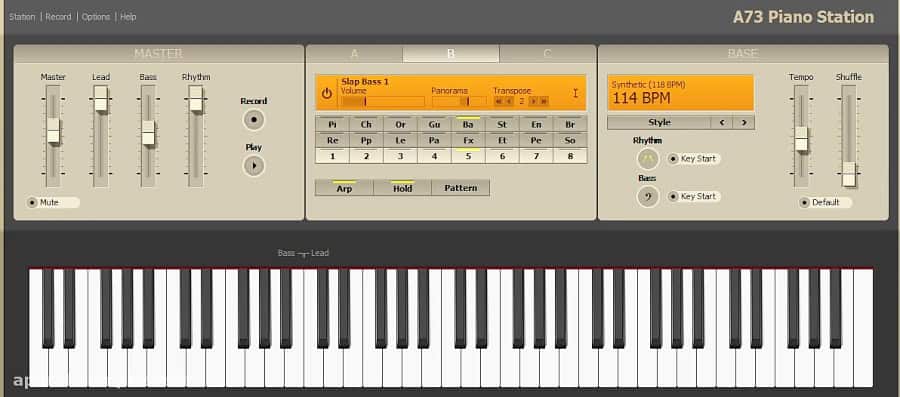This screenshot has width=900, height=397.
Task: Switch to layer tab A
Action: pyautogui.click(x=354, y=54)
